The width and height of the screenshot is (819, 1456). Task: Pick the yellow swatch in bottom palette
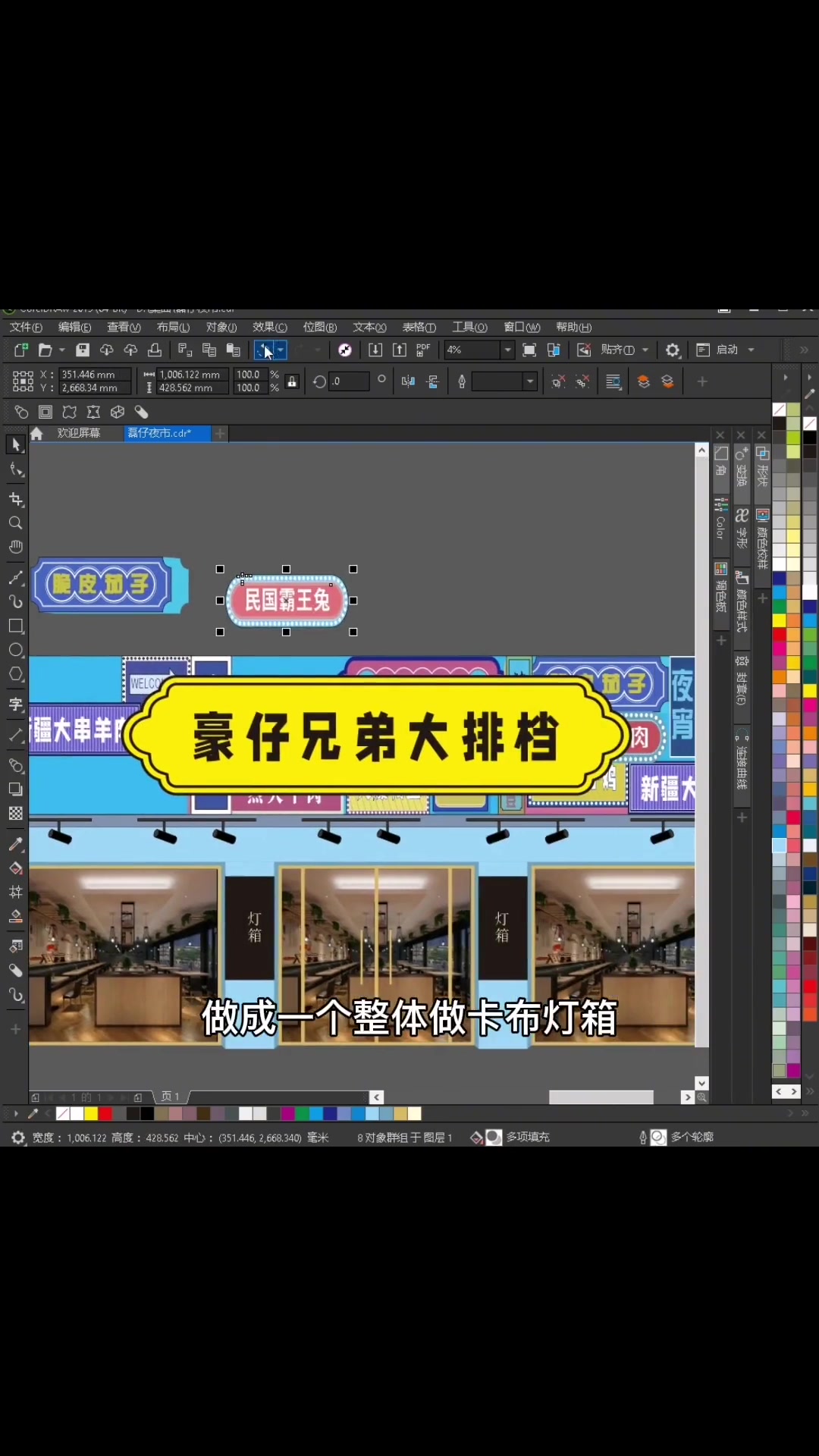tap(91, 1113)
